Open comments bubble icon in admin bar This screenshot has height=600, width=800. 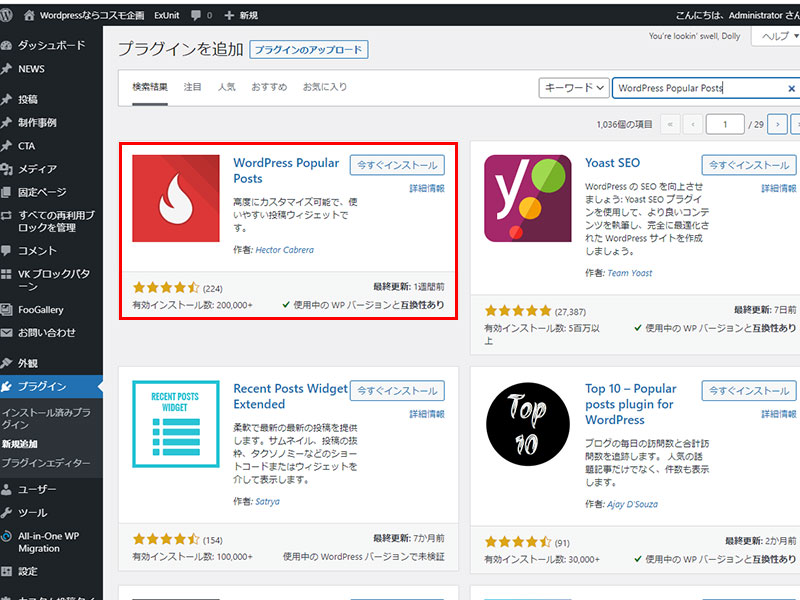pos(195,15)
